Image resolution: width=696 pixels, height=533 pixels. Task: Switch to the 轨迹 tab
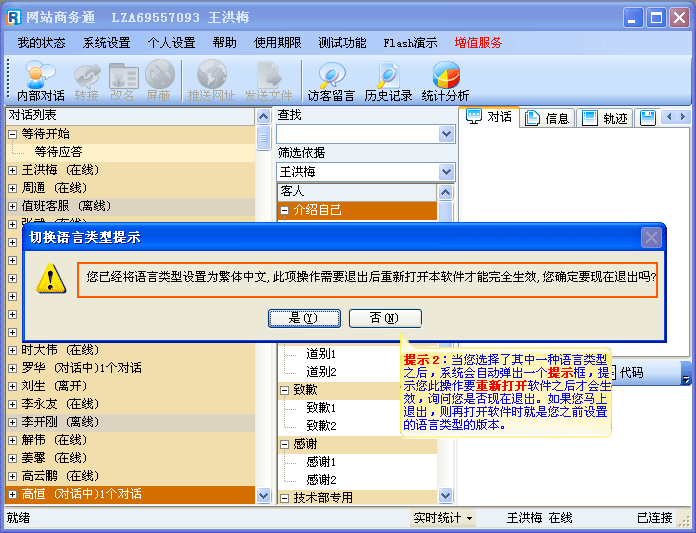pyautogui.click(x=606, y=118)
